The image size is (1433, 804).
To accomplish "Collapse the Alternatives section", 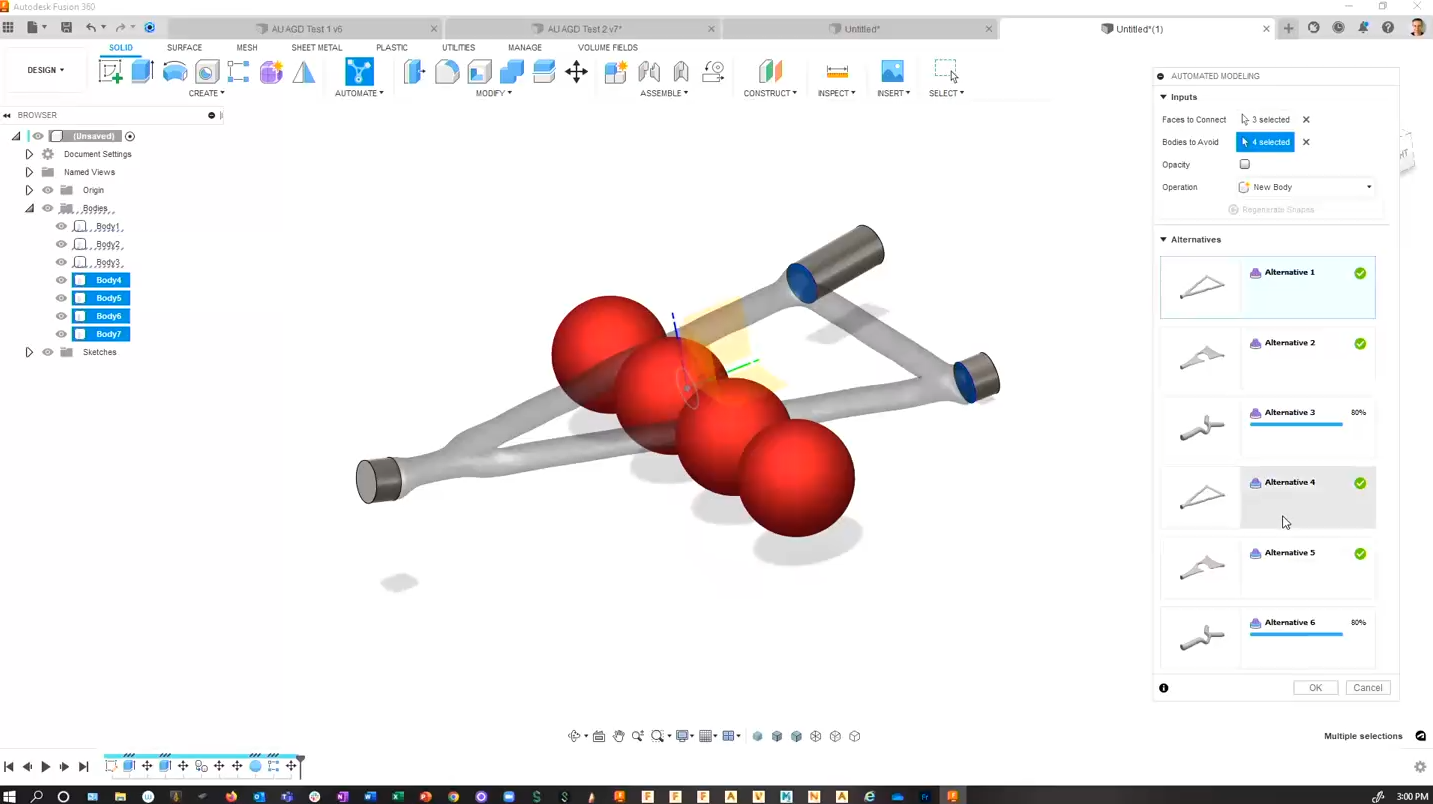I will pos(1162,239).
